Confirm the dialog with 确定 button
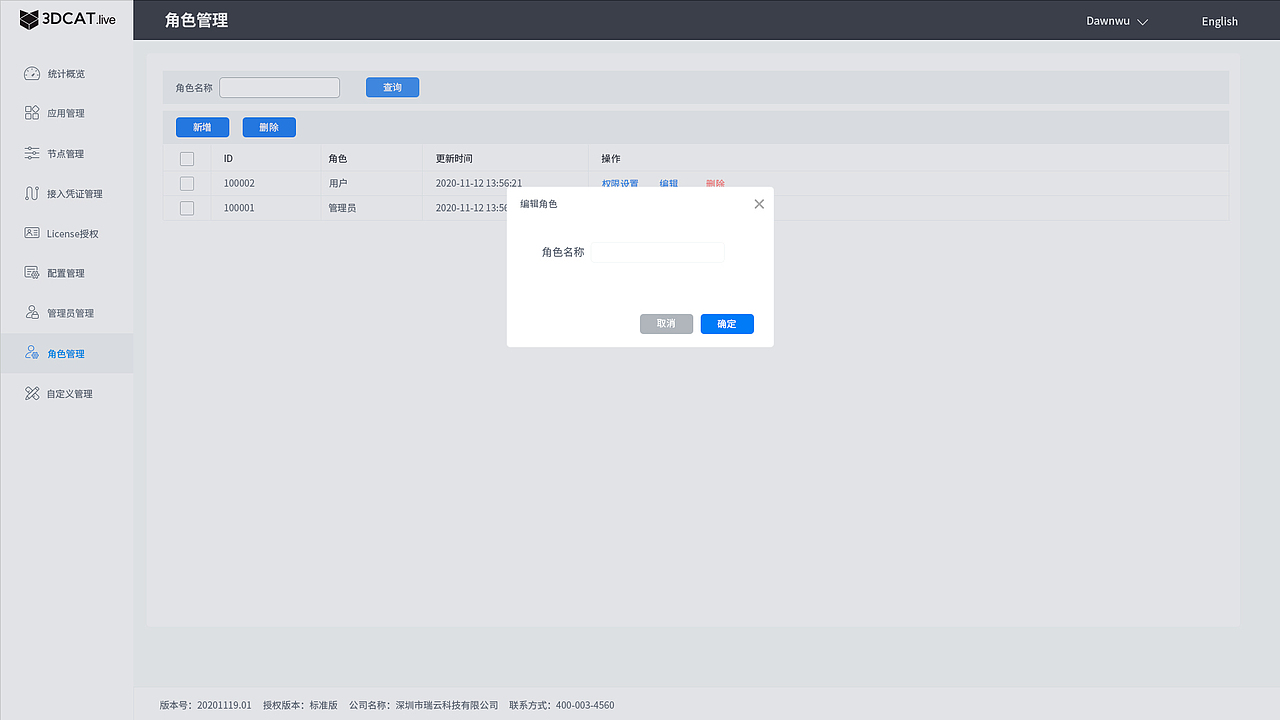The height and width of the screenshot is (720, 1280). (727, 323)
